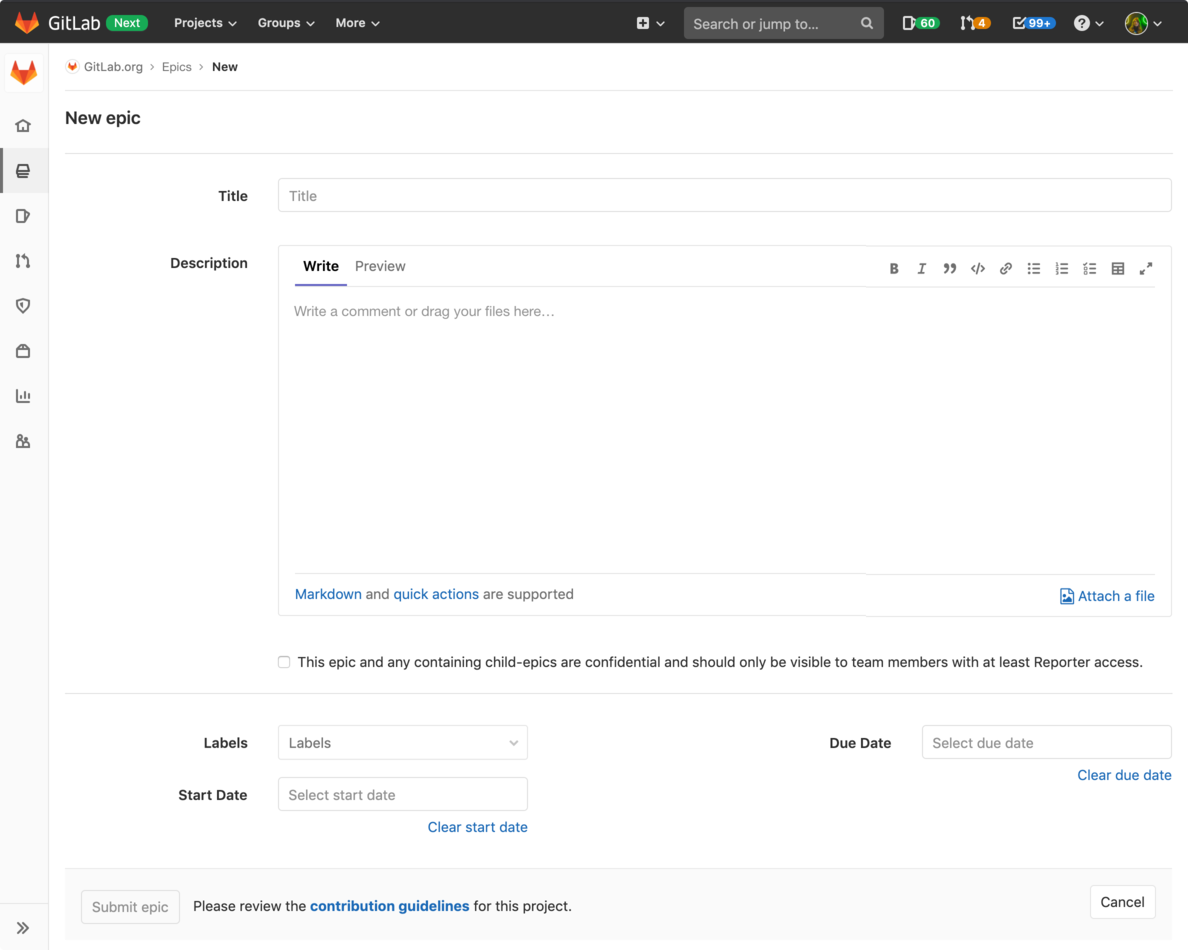1188x950 pixels.
Task: Open your to-do list from the top bar
Action: click(1032, 22)
